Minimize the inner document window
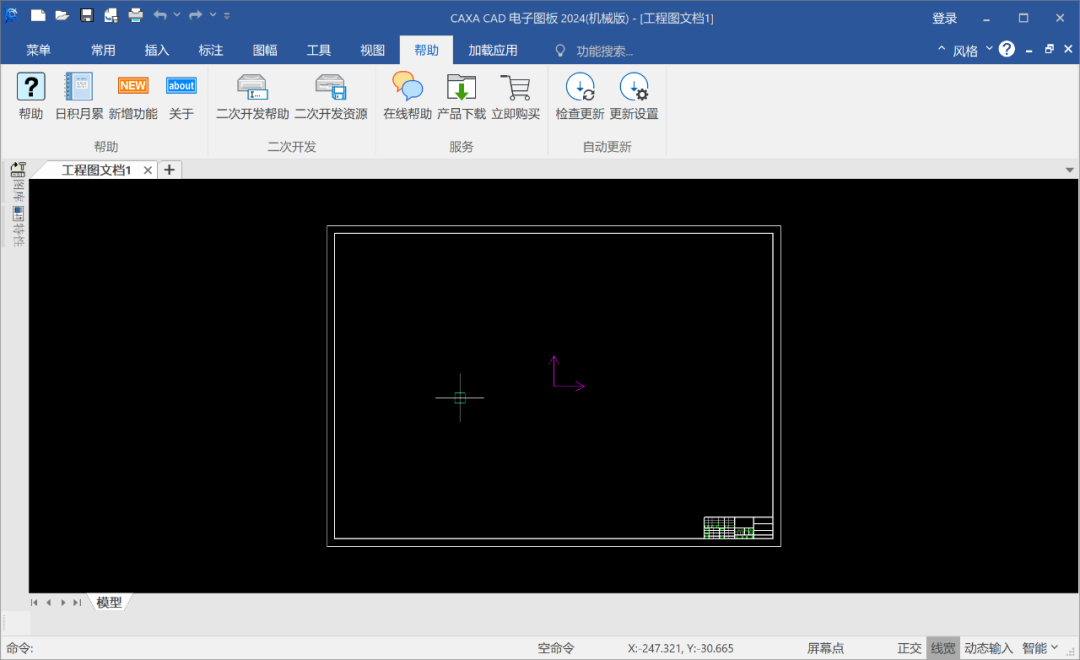The width and height of the screenshot is (1080, 660). point(1029,50)
